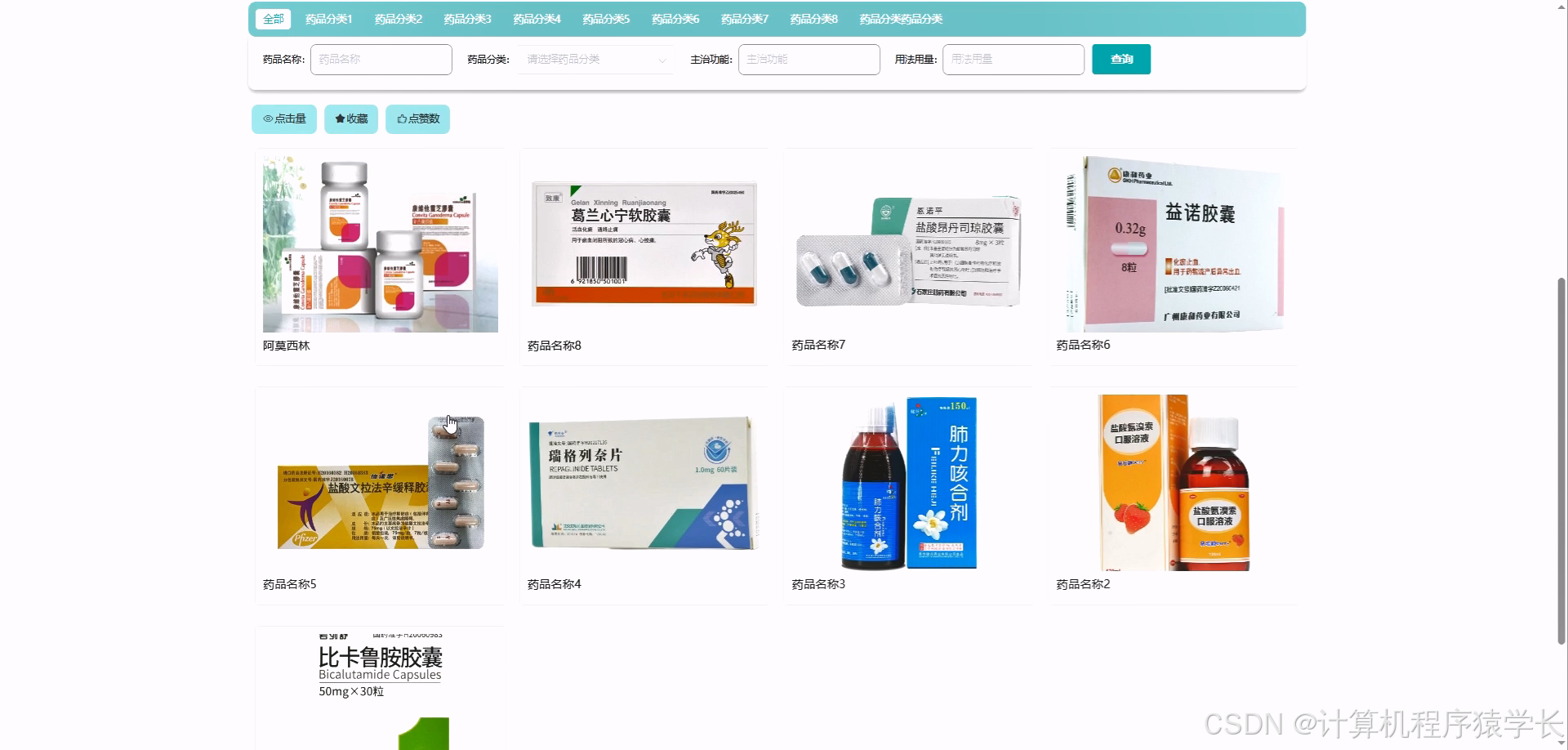Select the 药品分类5 tab
Viewport: 1568px width, 750px height.
pos(605,18)
